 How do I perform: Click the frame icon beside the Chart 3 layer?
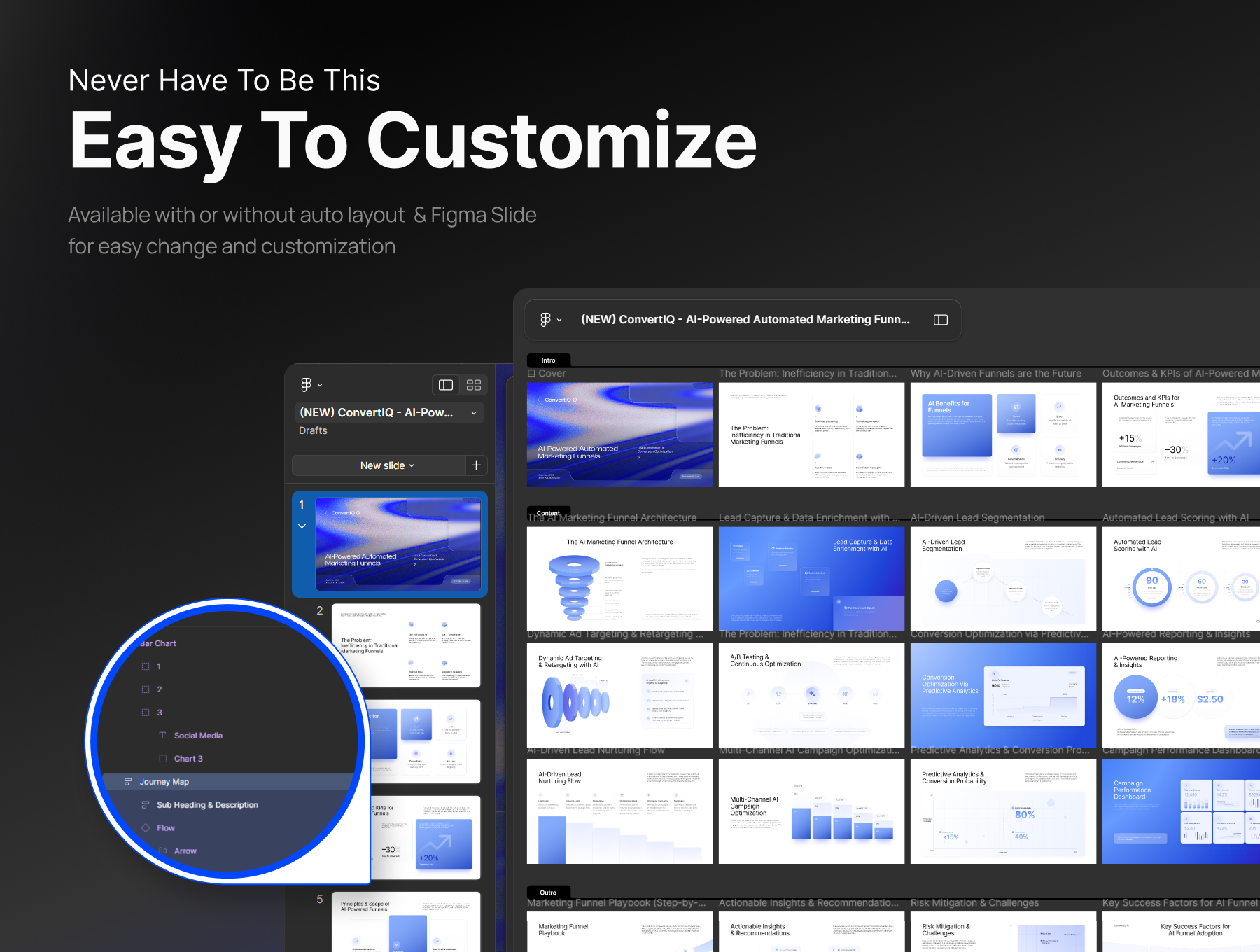(162, 759)
